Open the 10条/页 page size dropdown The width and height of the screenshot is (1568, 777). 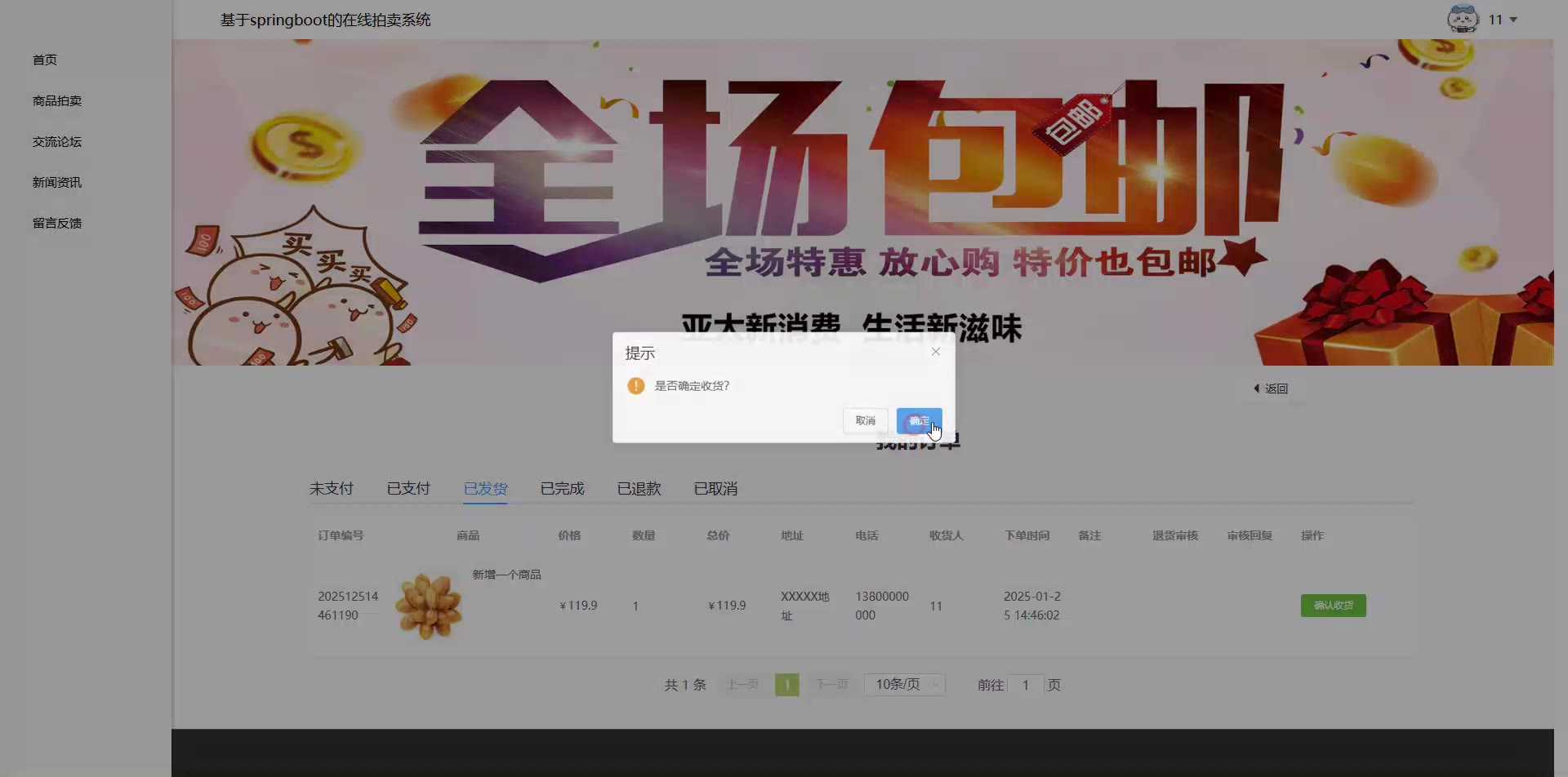coord(905,685)
